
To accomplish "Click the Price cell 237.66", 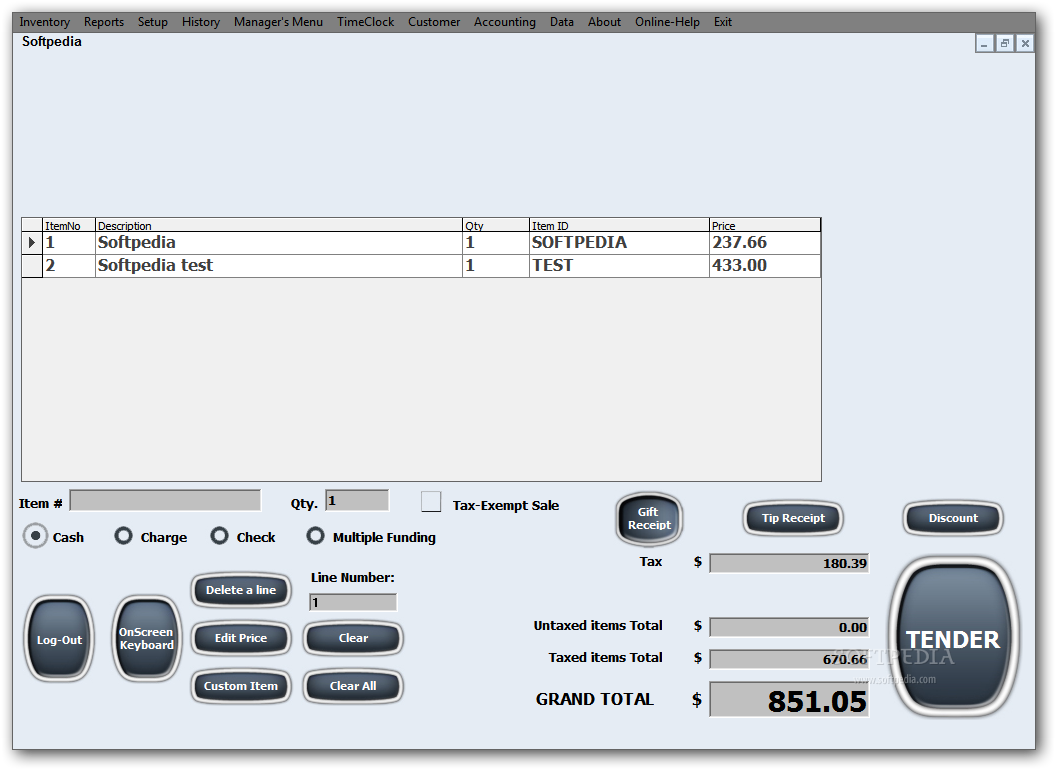I will coord(765,243).
